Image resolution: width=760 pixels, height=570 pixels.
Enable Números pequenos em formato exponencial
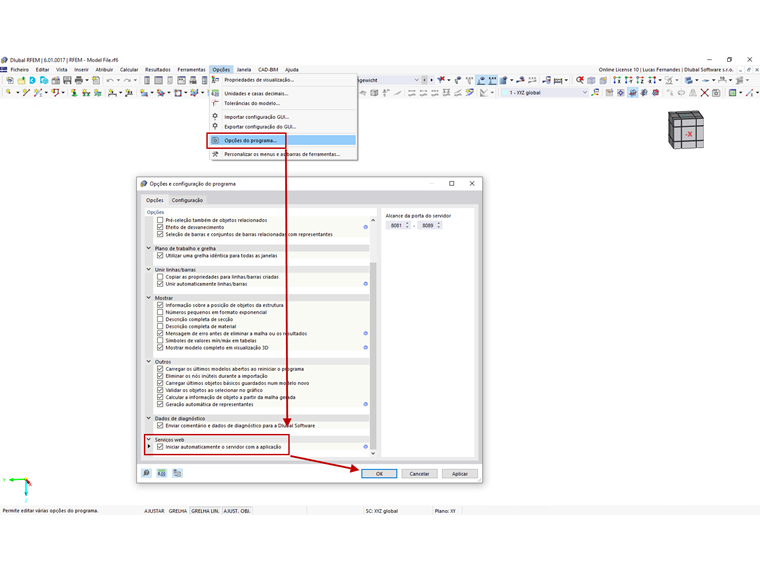tap(160, 312)
